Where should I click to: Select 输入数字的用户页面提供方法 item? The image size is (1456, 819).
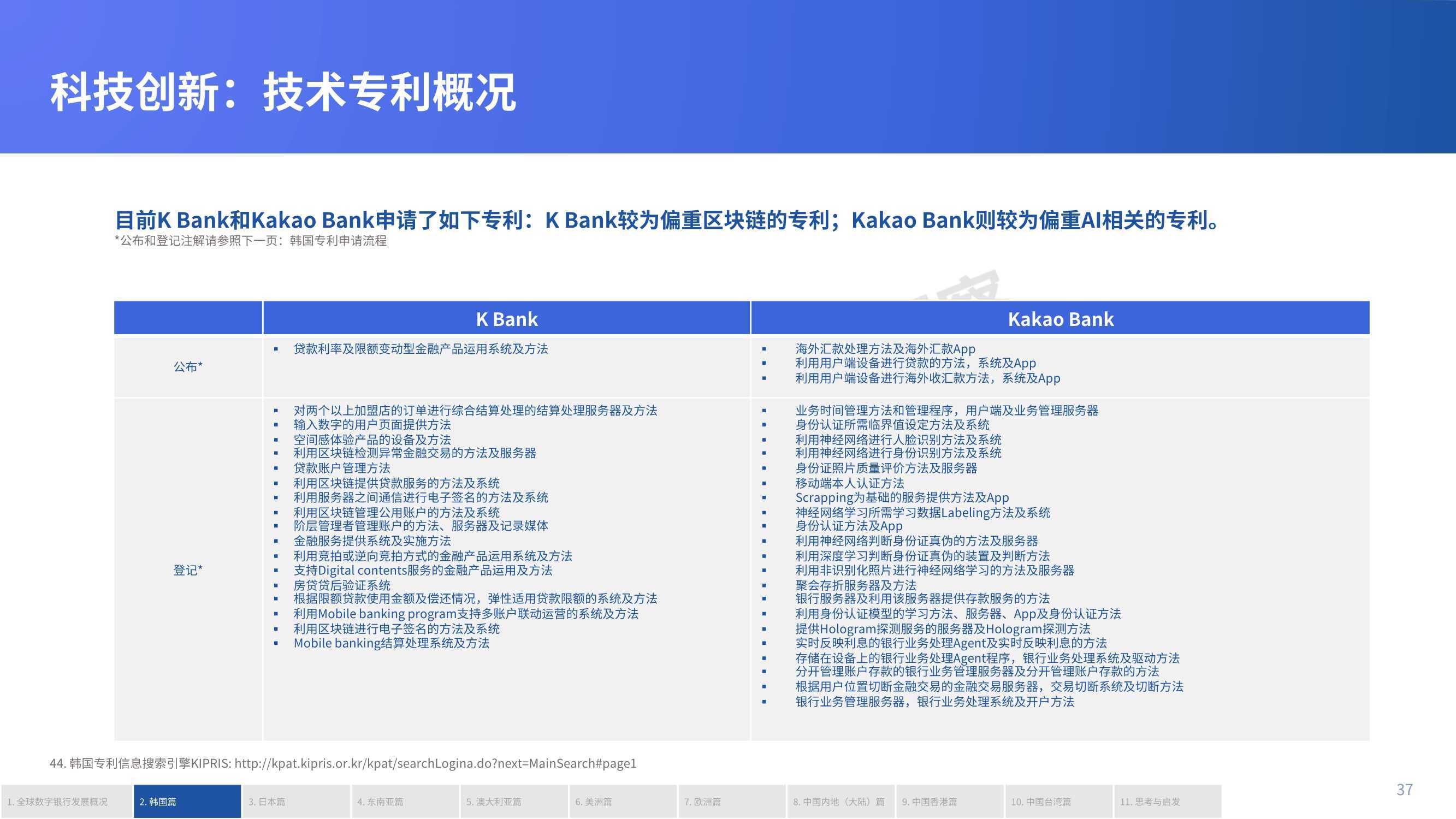coord(372,424)
